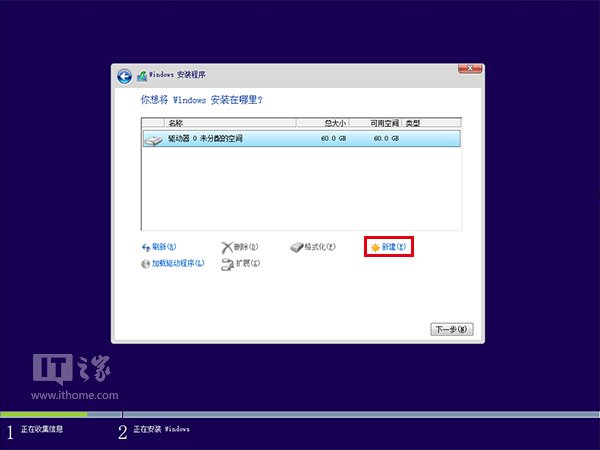The image size is (600, 450).
Task: Click the yellow star new-partition icon
Action: point(375,248)
